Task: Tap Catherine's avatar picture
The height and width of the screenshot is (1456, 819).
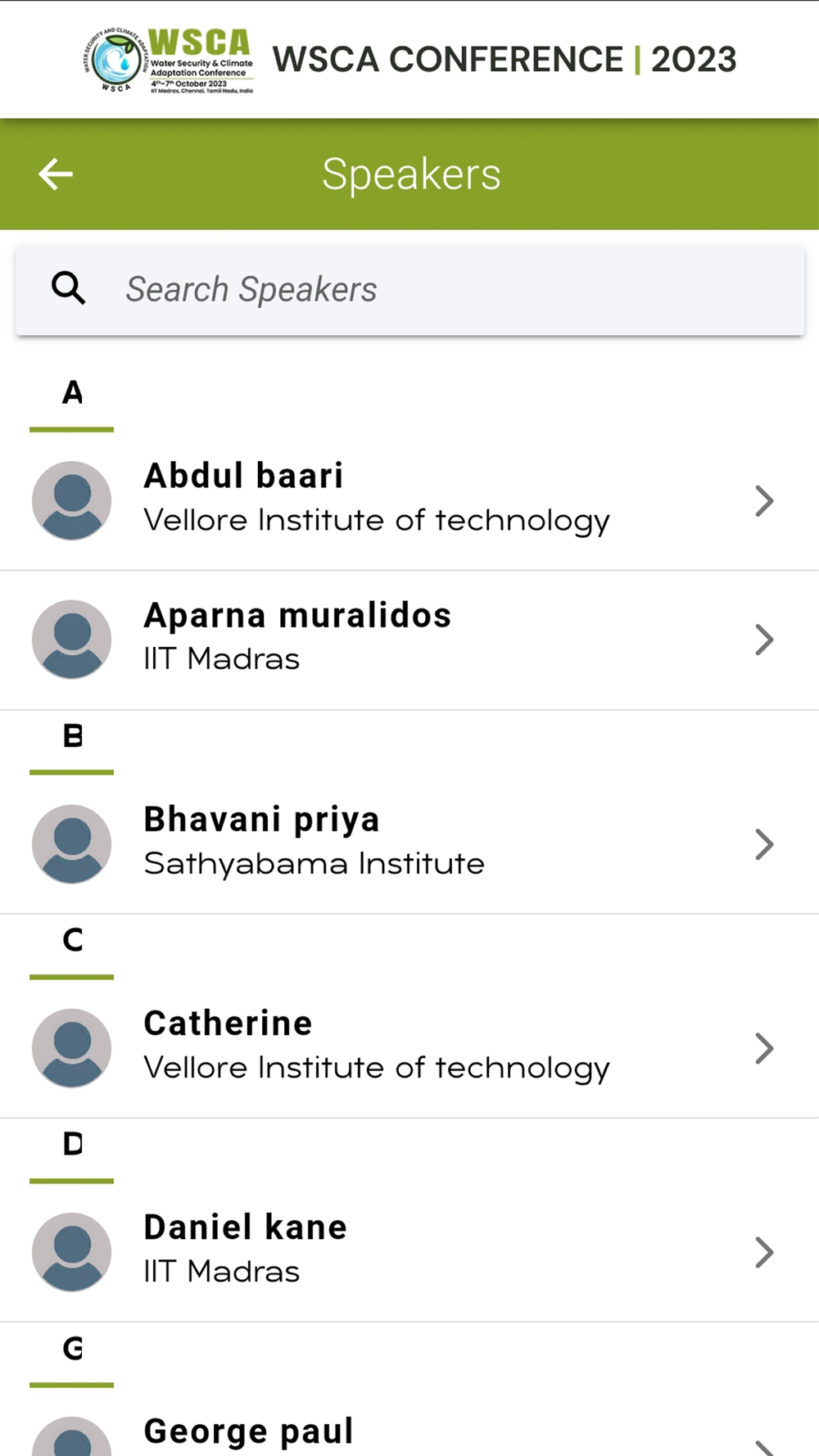Action: click(x=72, y=1048)
